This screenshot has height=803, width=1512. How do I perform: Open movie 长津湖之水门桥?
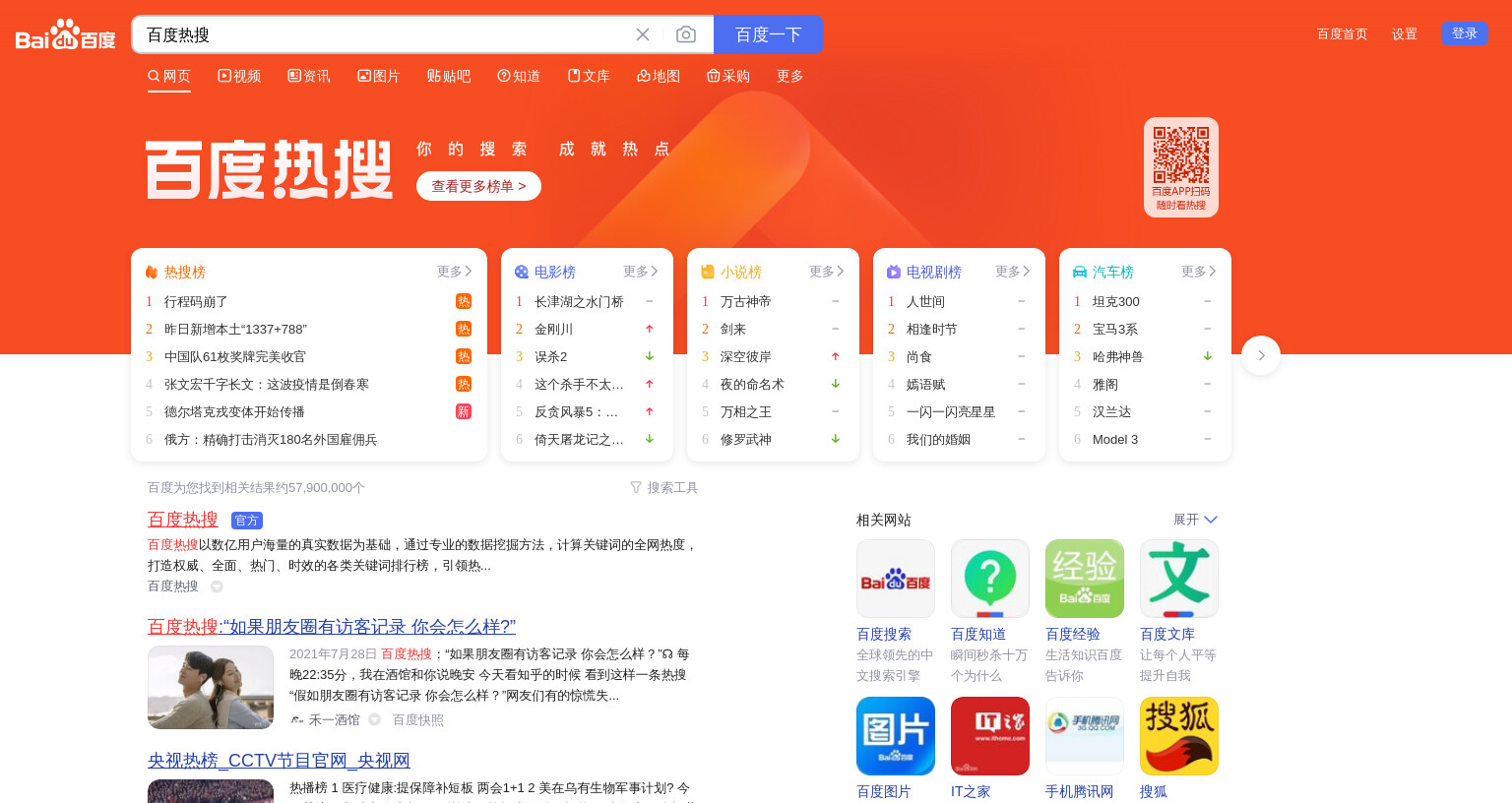579,301
